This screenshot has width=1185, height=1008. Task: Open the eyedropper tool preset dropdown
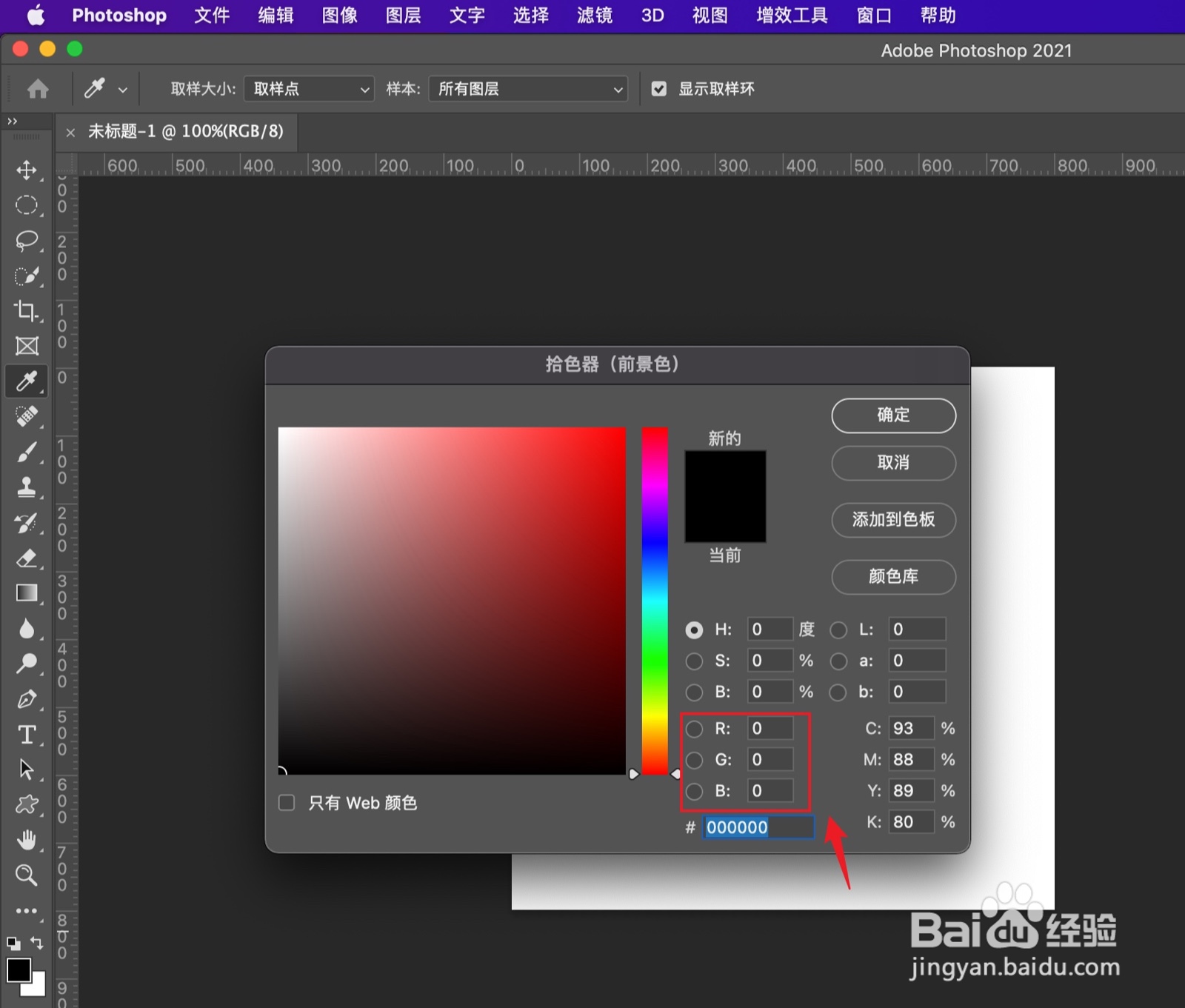(123, 90)
